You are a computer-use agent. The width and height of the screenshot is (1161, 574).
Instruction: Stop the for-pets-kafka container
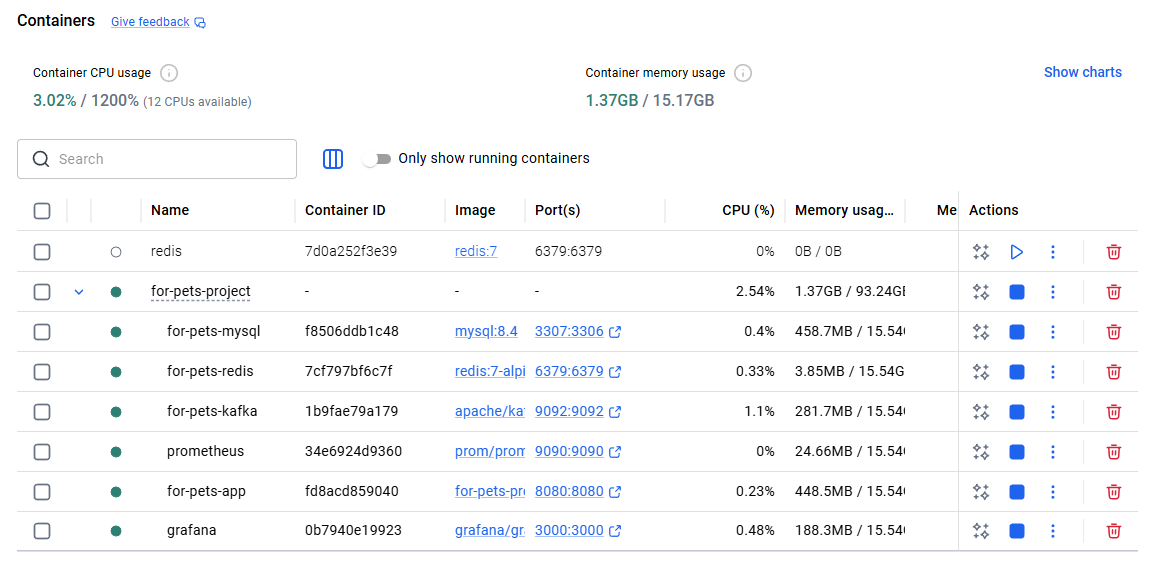(1017, 412)
